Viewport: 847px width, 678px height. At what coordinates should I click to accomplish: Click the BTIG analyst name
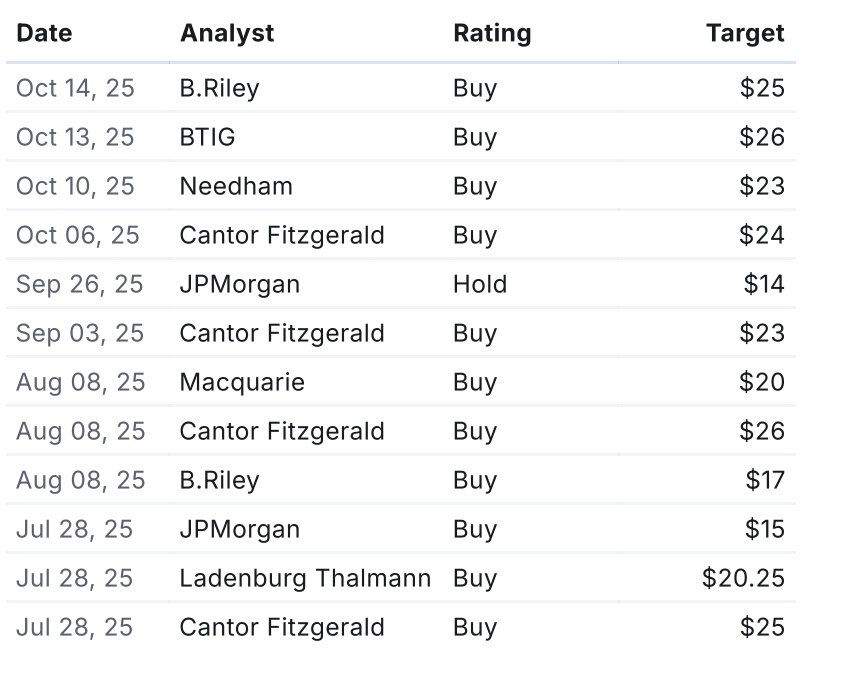pos(207,137)
